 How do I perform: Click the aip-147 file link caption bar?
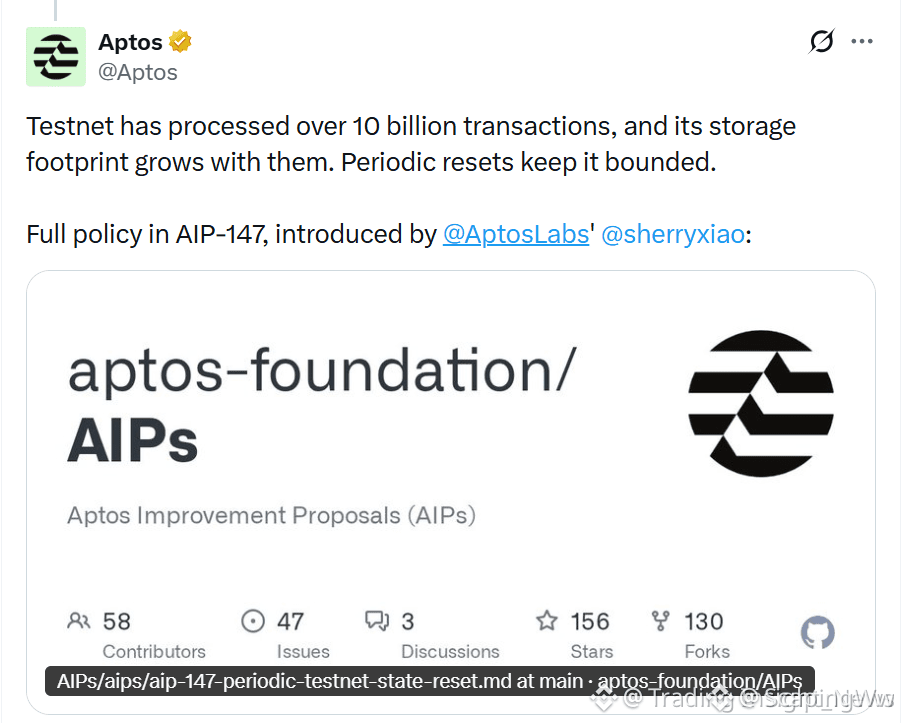(430, 681)
